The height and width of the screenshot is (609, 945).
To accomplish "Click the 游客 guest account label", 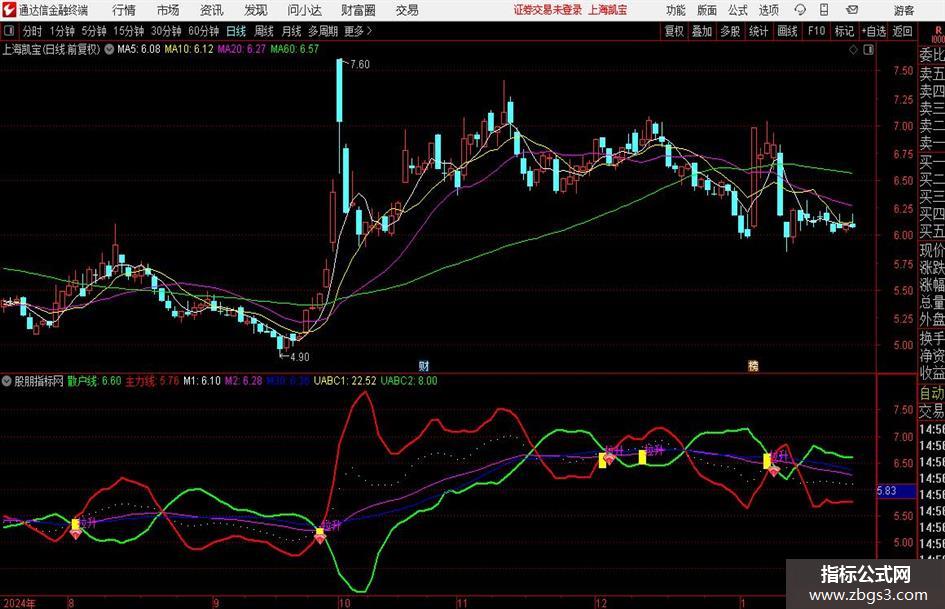I will 904,10.
